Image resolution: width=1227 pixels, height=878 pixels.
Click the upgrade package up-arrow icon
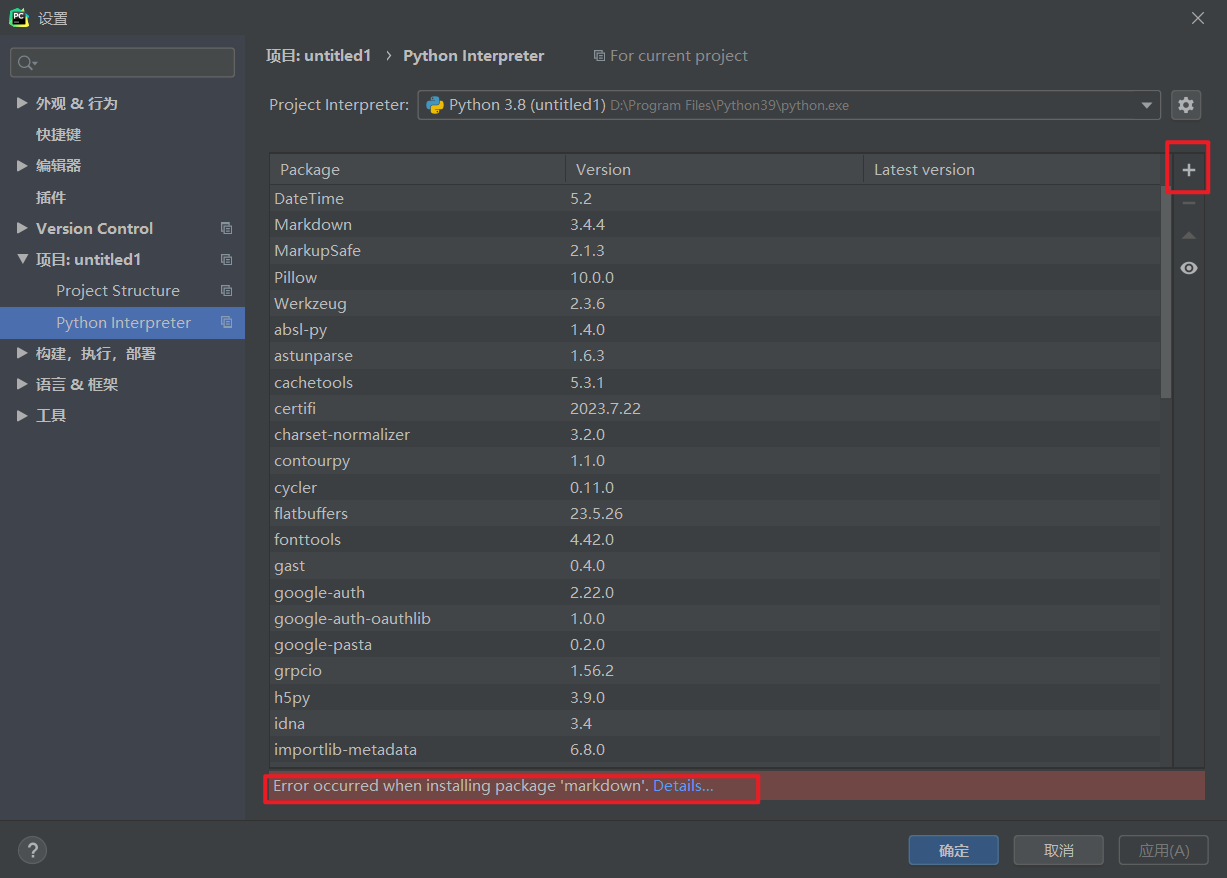(x=1188, y=236)
